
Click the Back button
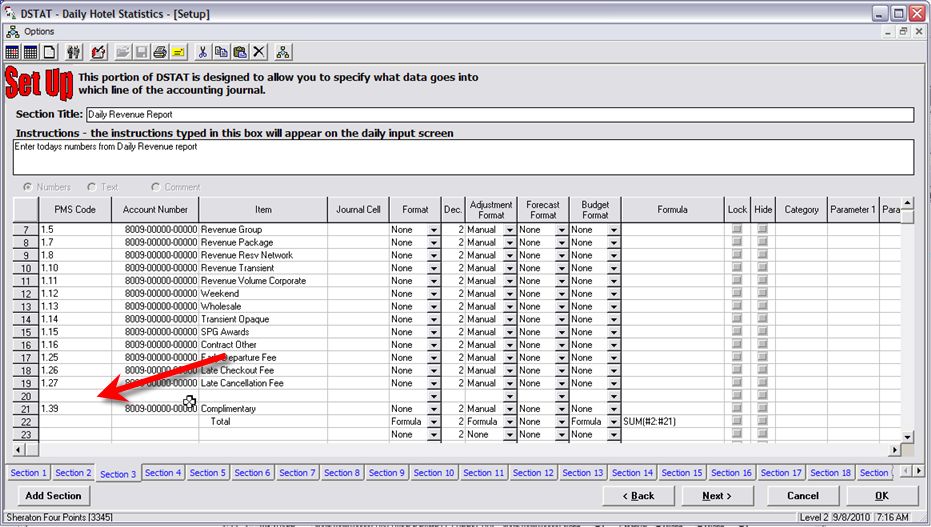638,496
